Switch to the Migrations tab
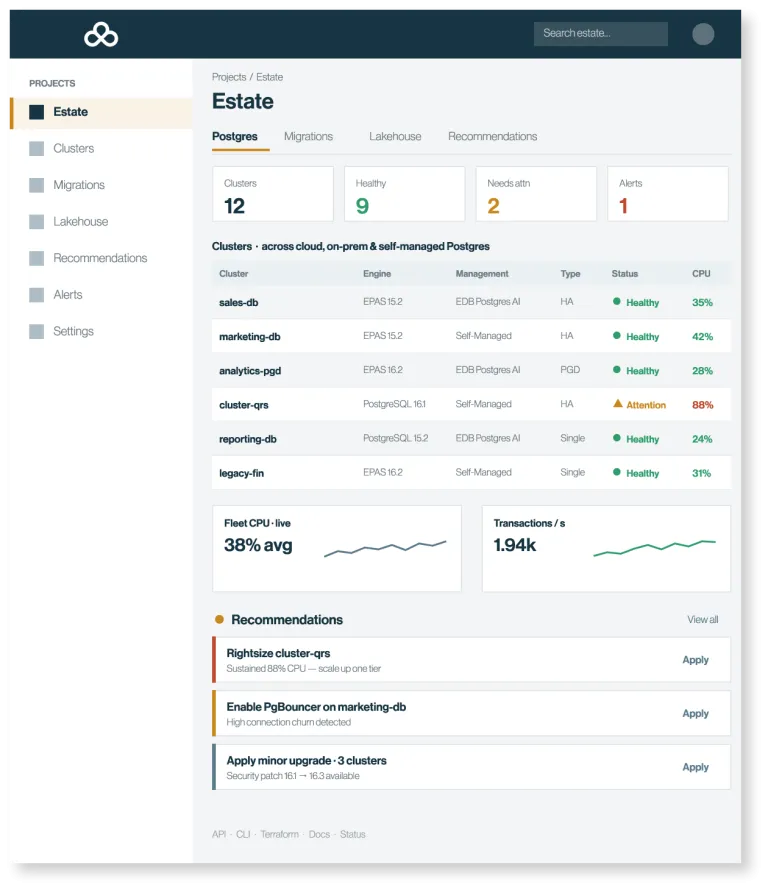The height and width of the screenshot is (890, 768). click(x=308, y=136)
